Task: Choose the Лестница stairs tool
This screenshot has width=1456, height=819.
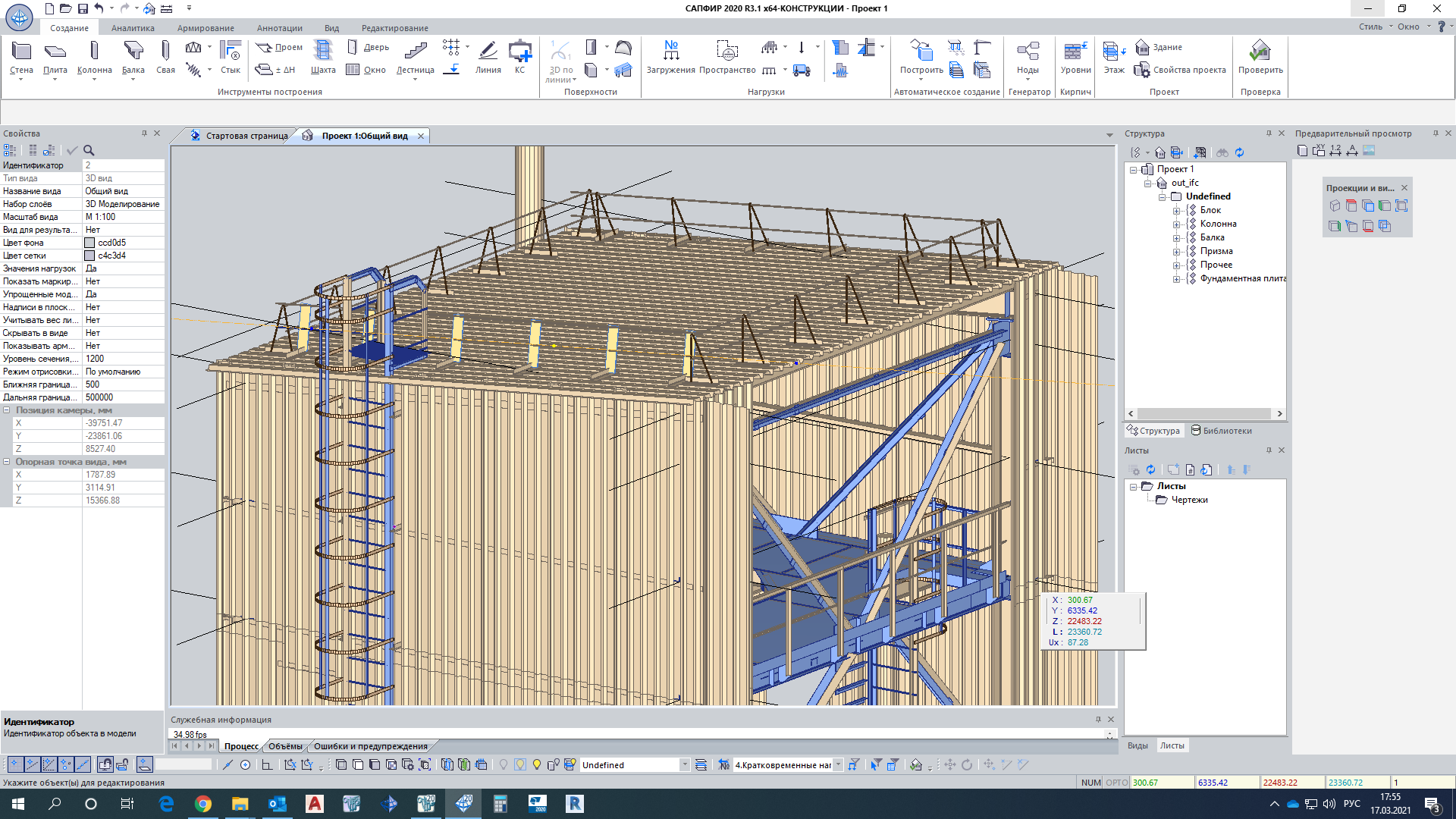Action: click(x=415, y=58)
